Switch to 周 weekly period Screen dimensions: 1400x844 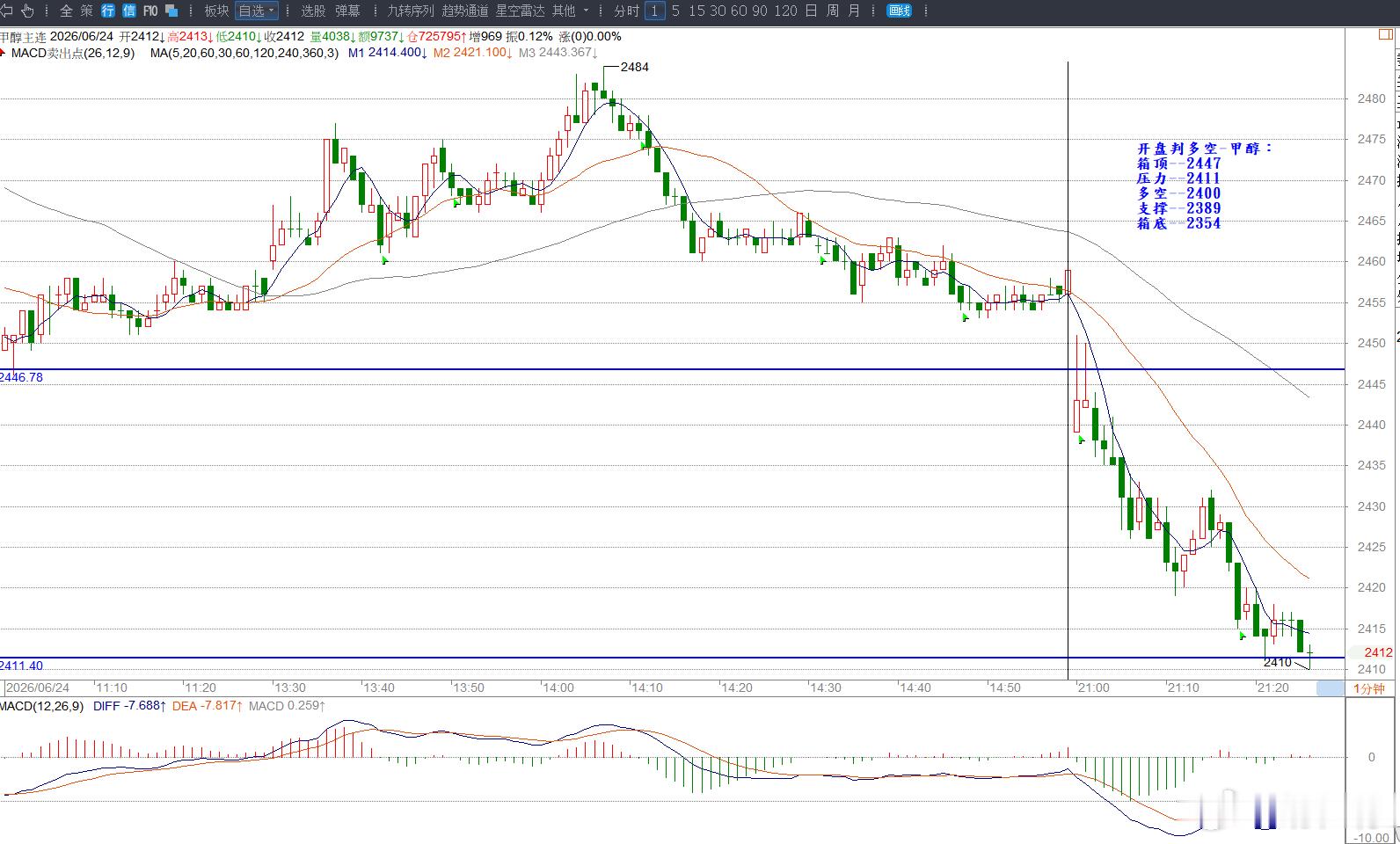pos(833,11)
